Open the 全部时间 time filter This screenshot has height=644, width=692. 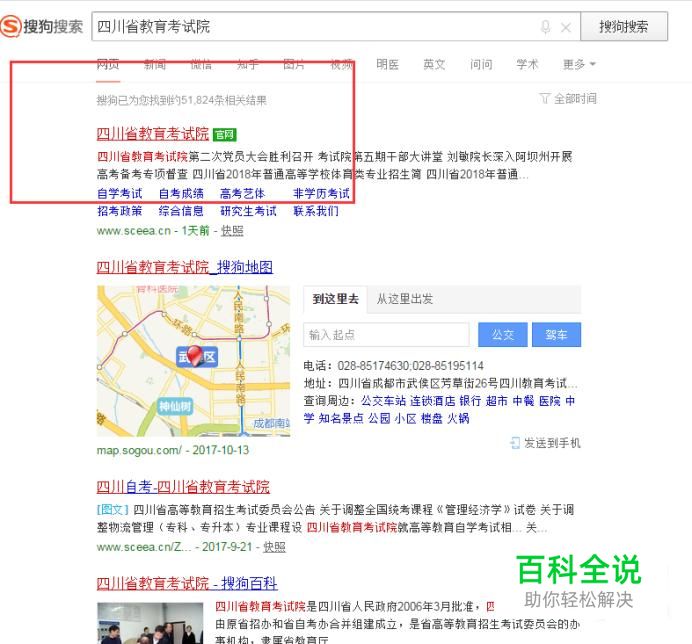pyautogui.click(x=575, y=98)
